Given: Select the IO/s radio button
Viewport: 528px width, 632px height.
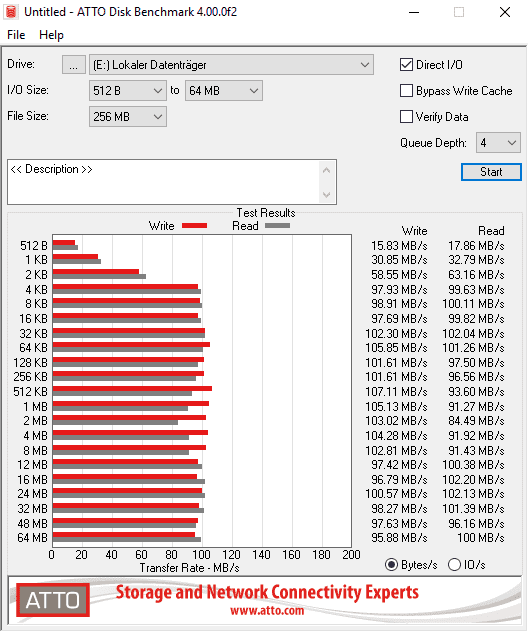Looking at the screenshot, I should pos(454,565).
